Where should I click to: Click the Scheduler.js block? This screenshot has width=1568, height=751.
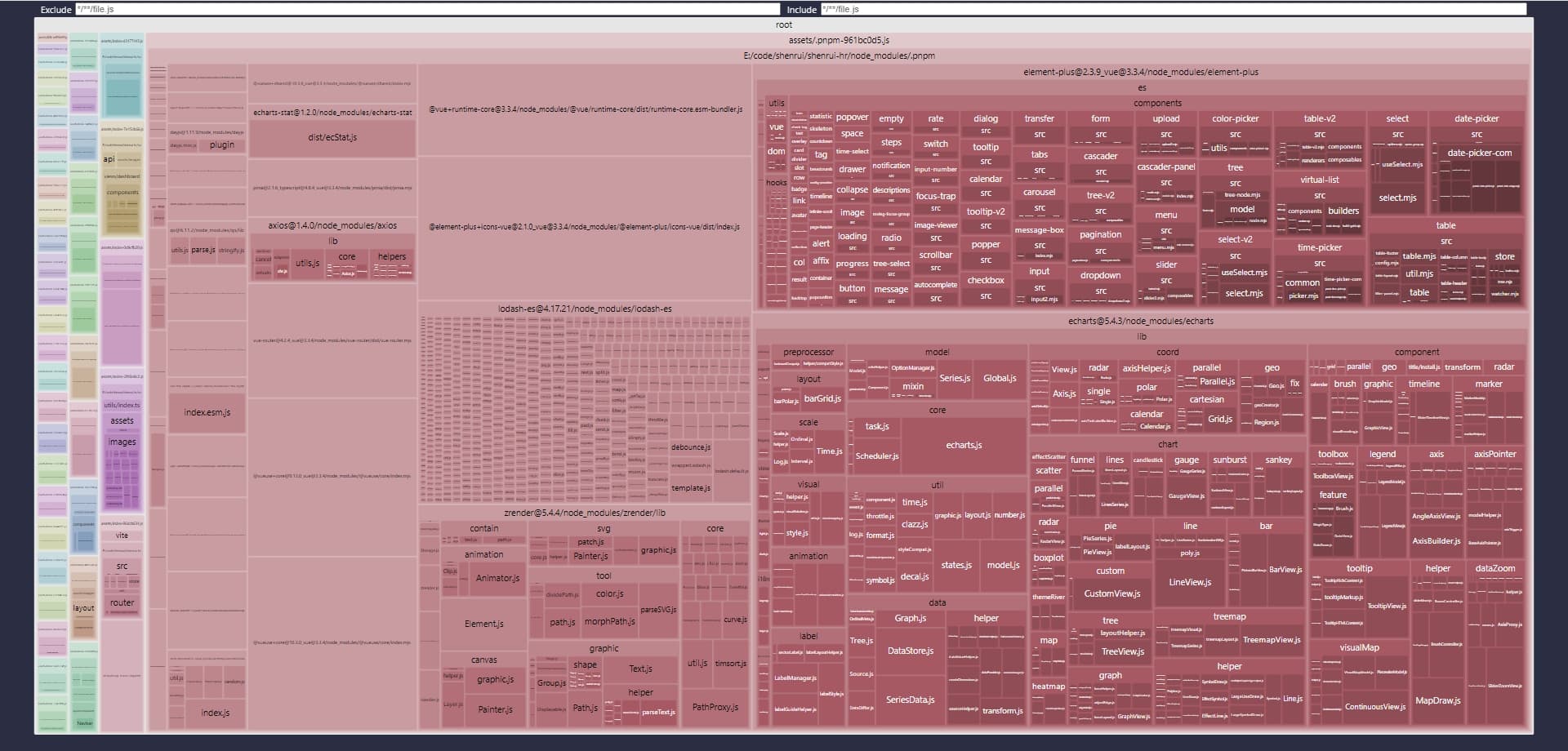pos(876,456)
